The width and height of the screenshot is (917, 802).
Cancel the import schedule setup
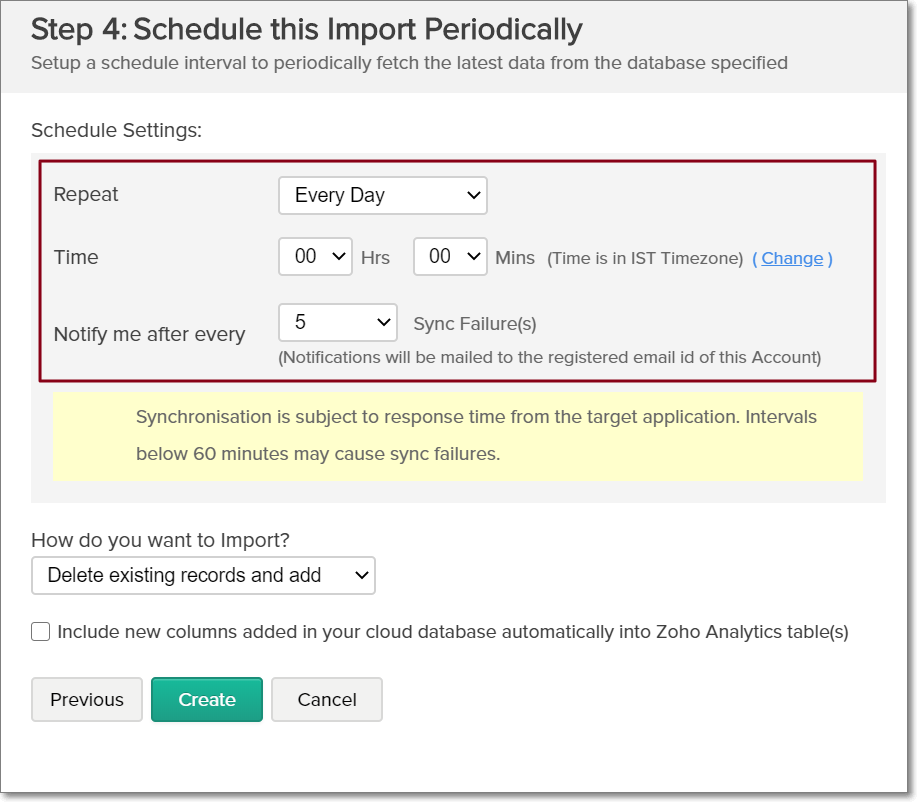(x=327, y=700)
